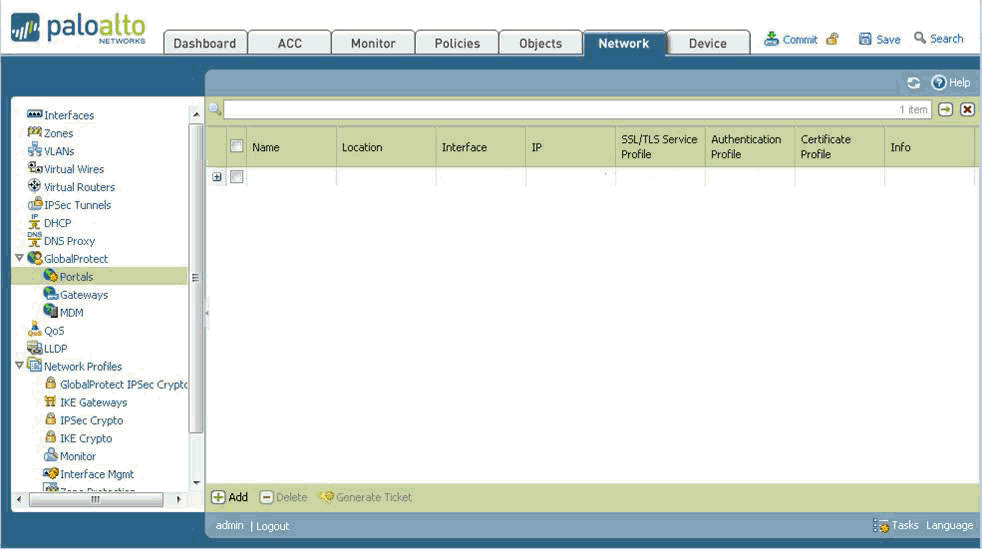Collapse the Network Profiles tree node
Screen dimensions: 982x549
coord(19,366)
